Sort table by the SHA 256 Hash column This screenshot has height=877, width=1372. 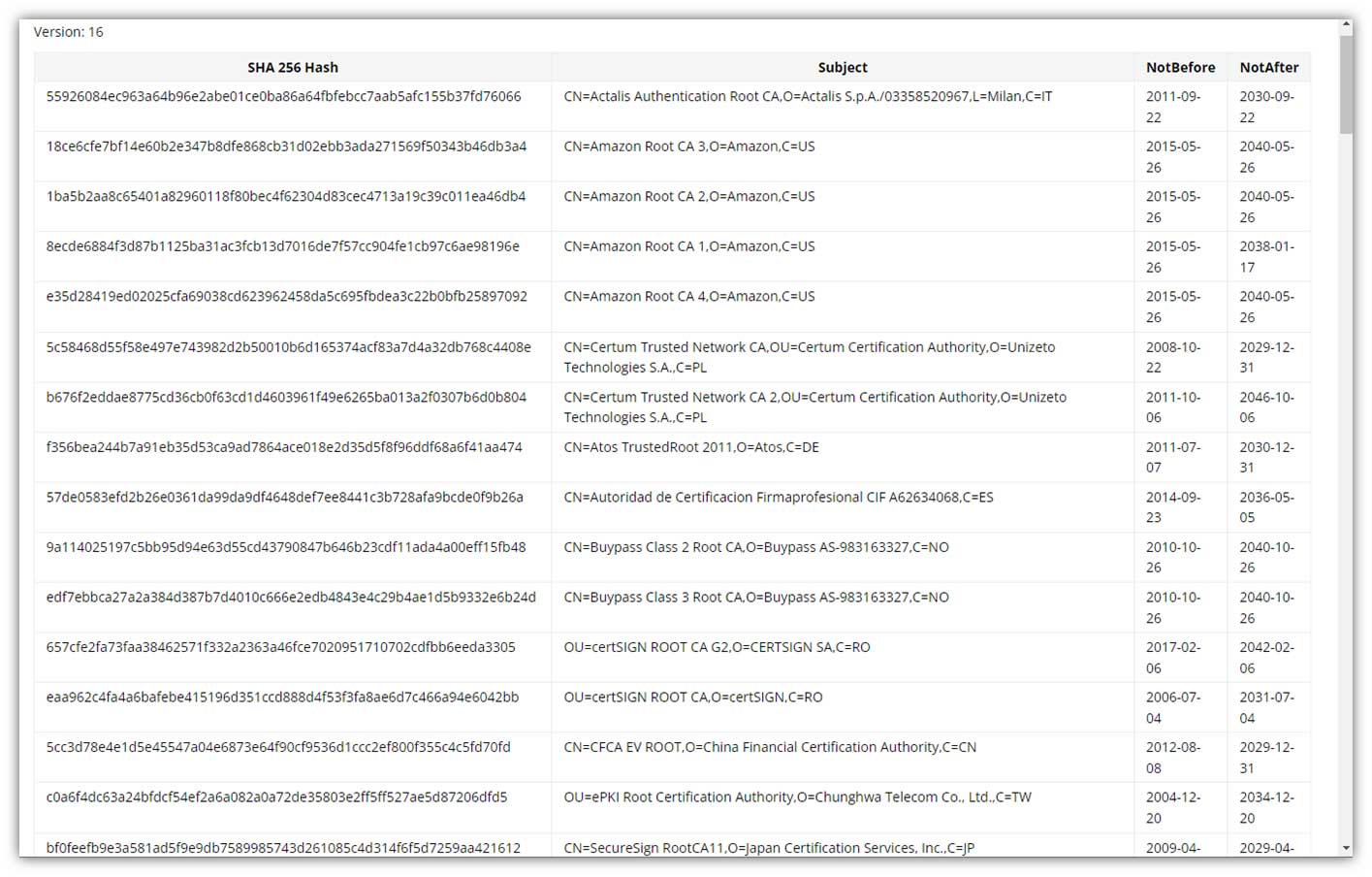tap(292, 67)
